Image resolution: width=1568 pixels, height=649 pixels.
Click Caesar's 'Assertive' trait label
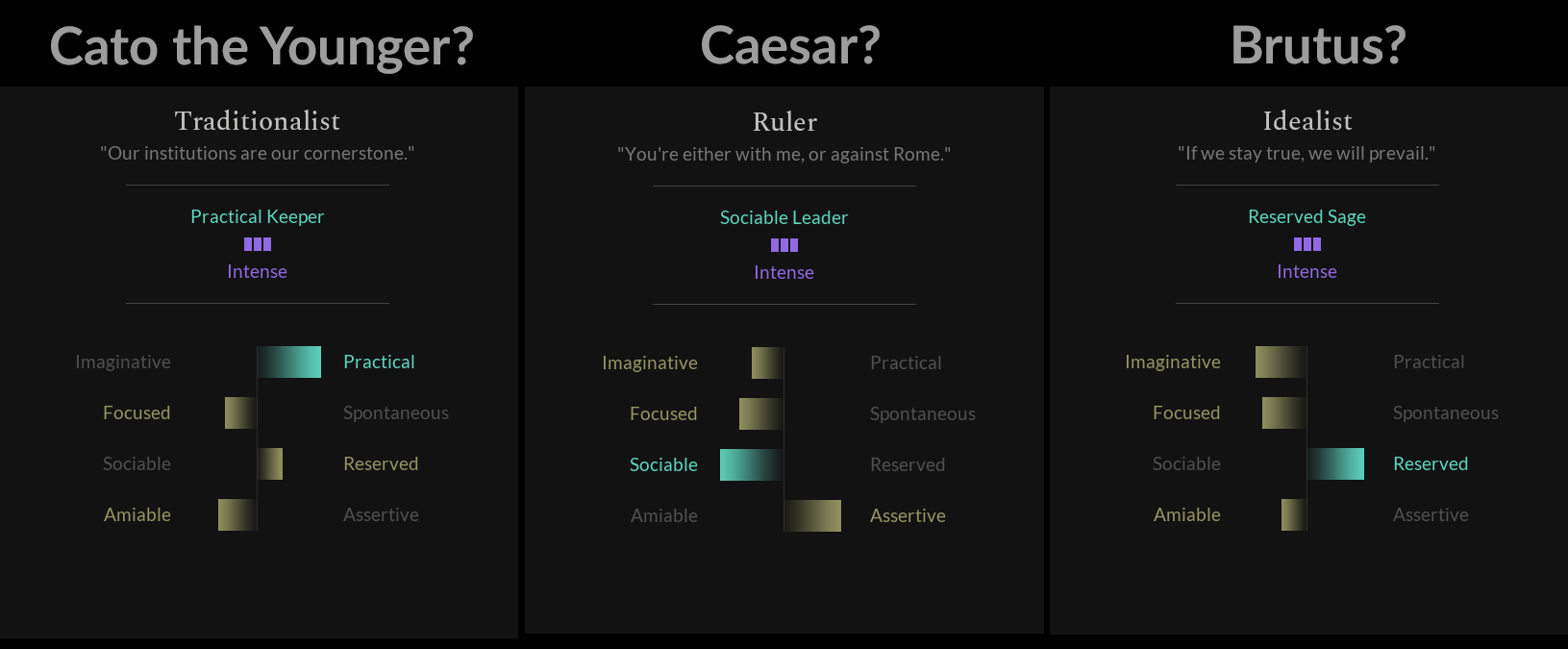point(908,515)
